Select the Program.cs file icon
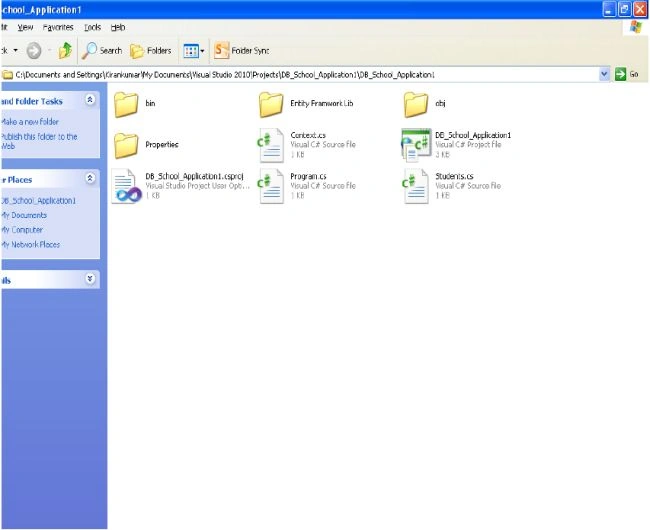Viewport: 650px width, 530px height. [271, 186]
